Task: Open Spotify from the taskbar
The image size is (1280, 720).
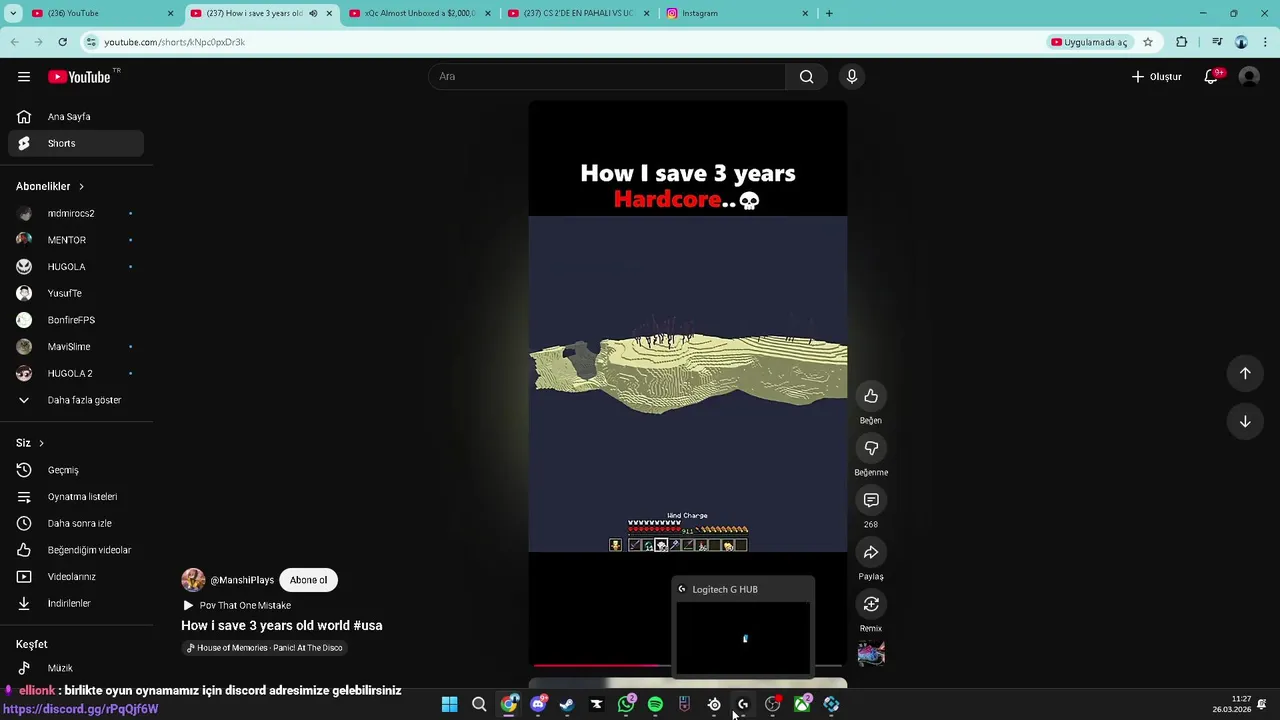Action: tap(655, 705)
